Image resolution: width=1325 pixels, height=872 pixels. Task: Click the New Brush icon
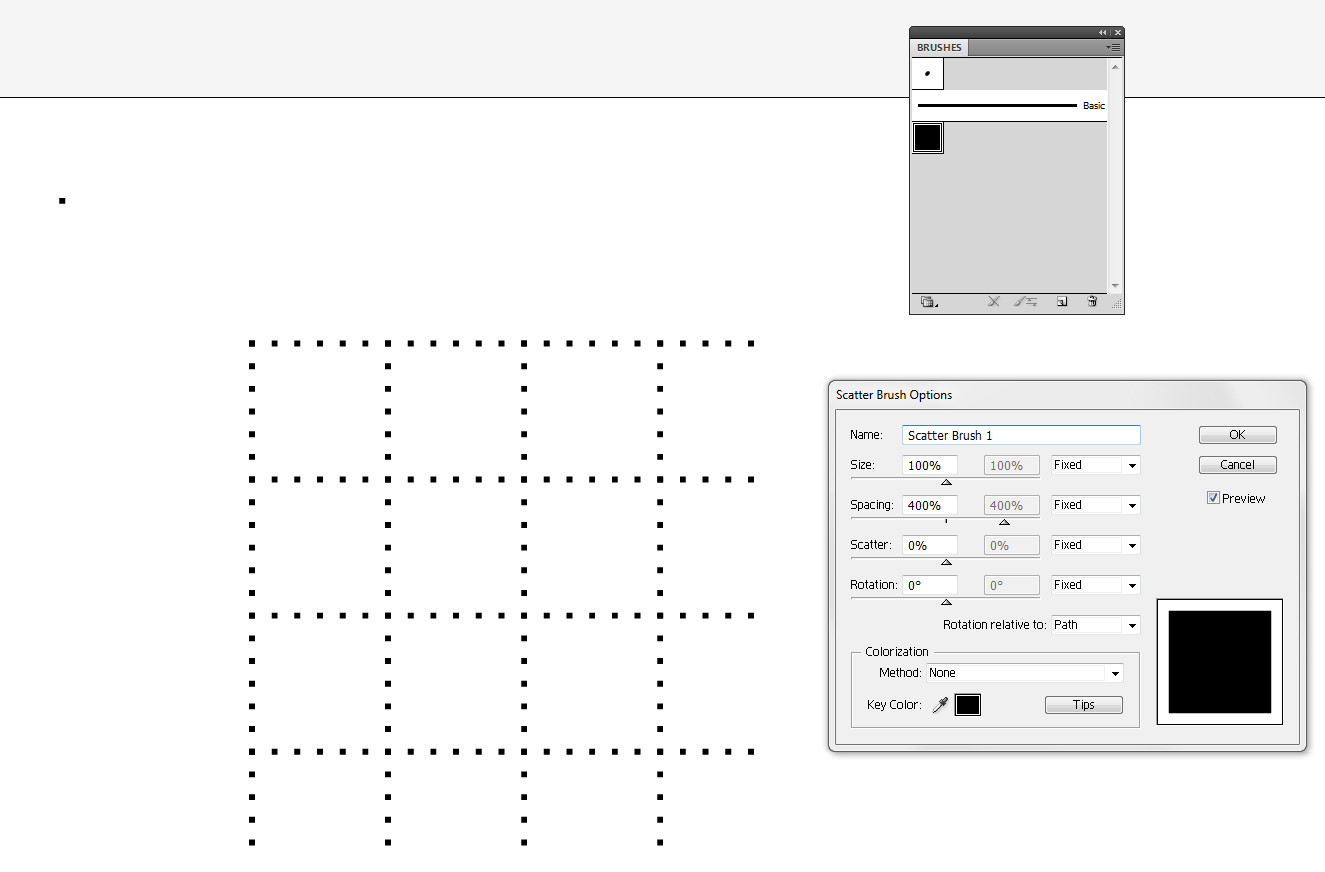click(1062, 302)
